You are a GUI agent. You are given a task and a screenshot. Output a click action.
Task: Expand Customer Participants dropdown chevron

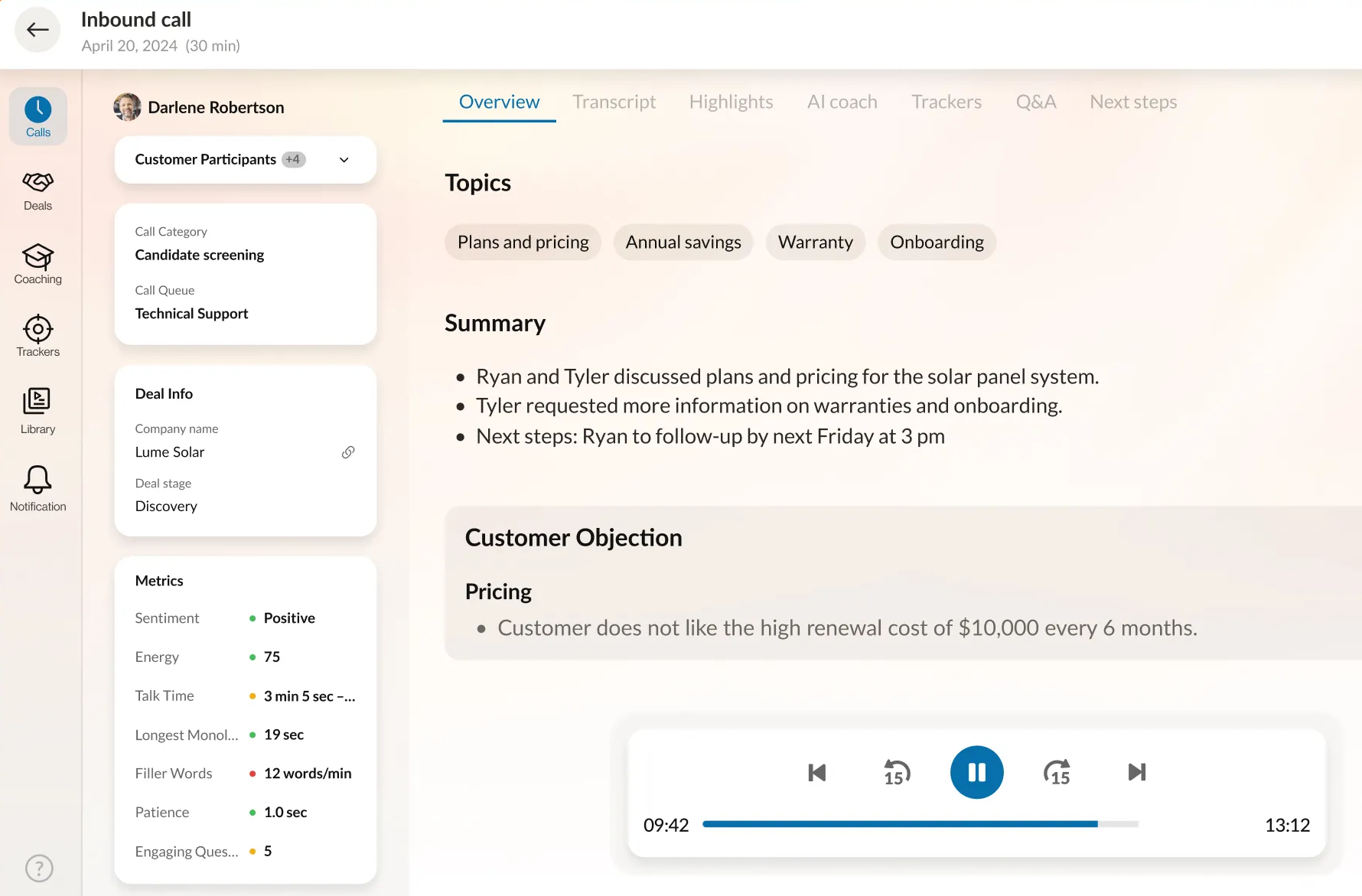[x=344, y=160]
